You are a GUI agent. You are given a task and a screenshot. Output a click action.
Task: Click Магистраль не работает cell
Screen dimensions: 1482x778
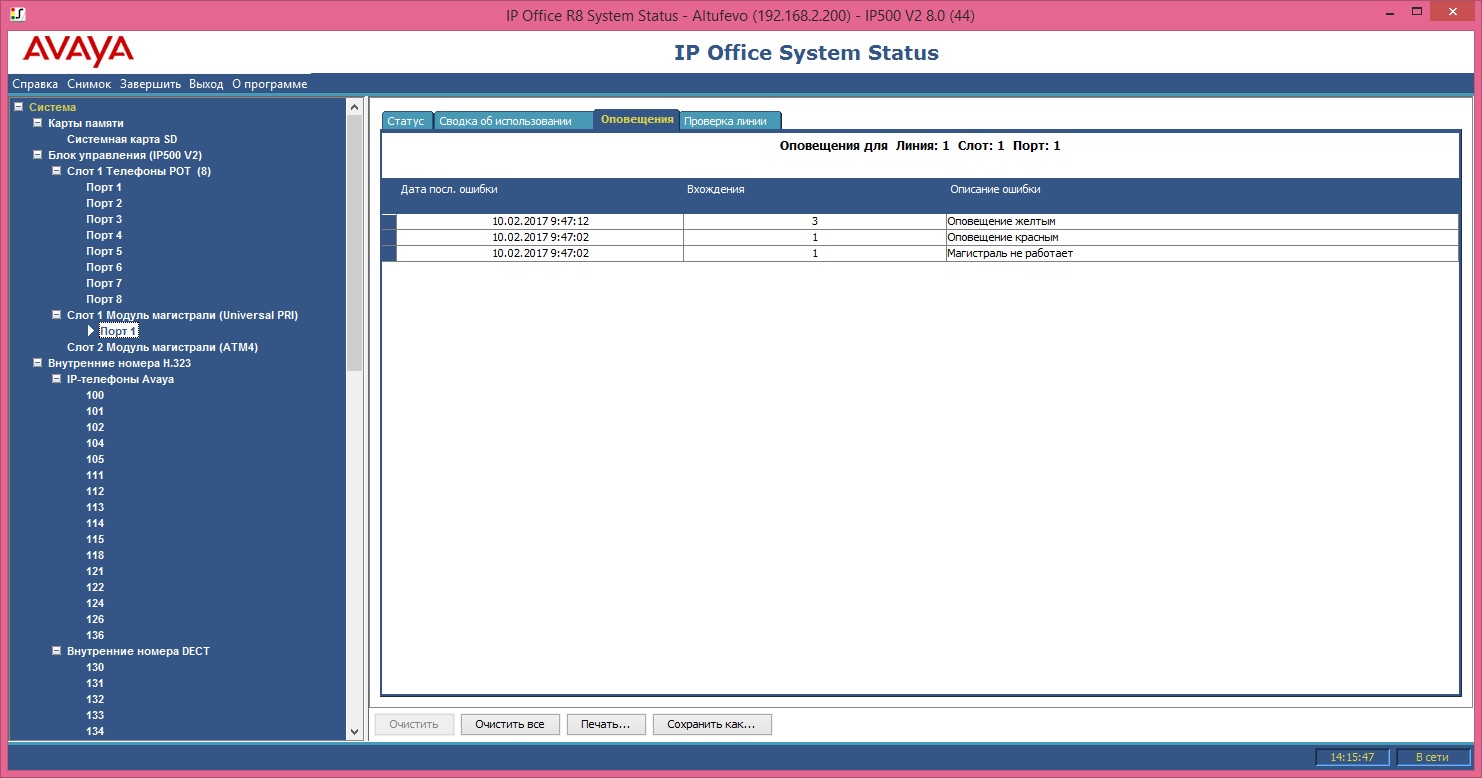point(1201,253)
